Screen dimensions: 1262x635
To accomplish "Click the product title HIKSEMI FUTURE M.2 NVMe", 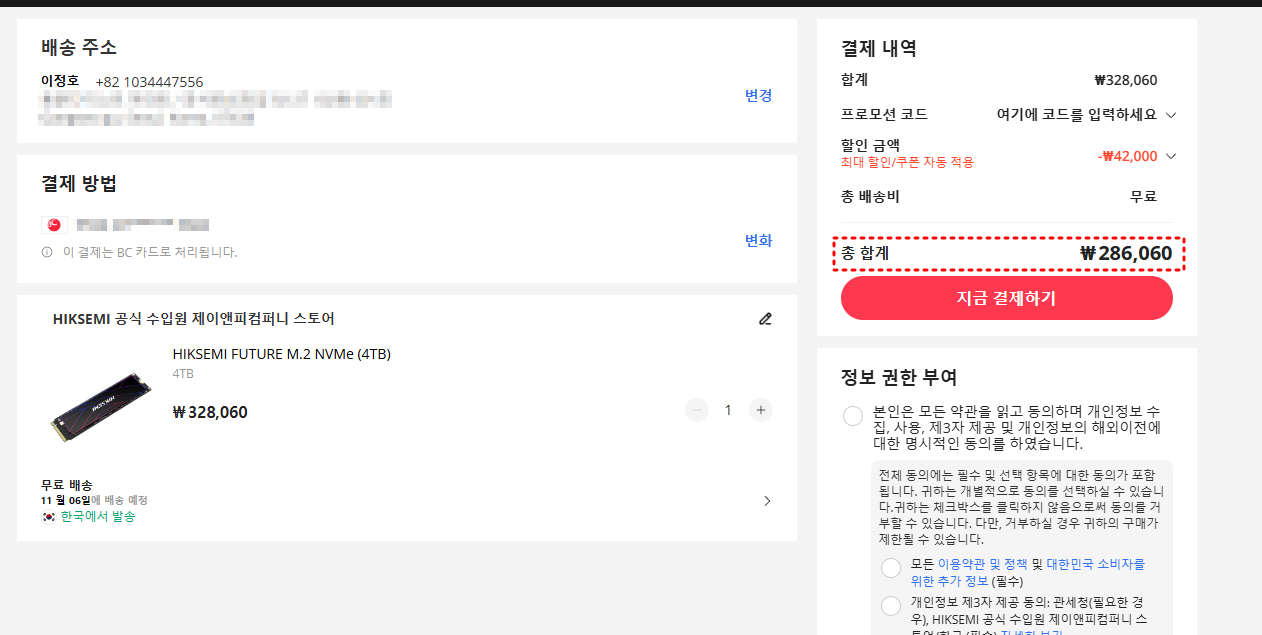I will [281, 354].
